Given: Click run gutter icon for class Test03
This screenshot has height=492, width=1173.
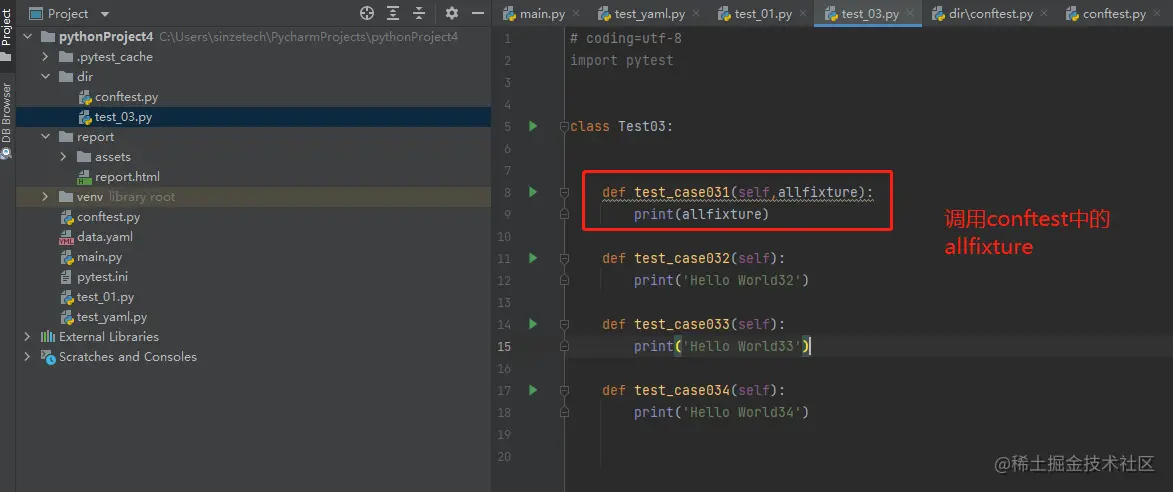Looking at the screenshot, I should click(533, 126).
